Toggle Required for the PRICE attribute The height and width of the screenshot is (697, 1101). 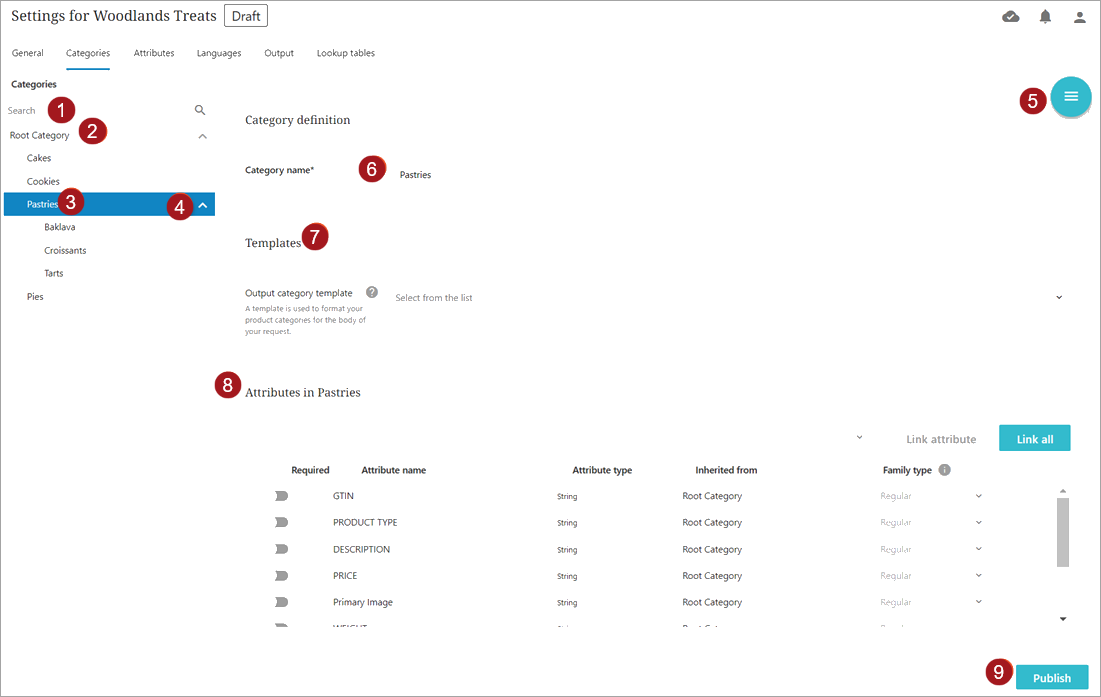click(x=281, y=576)
